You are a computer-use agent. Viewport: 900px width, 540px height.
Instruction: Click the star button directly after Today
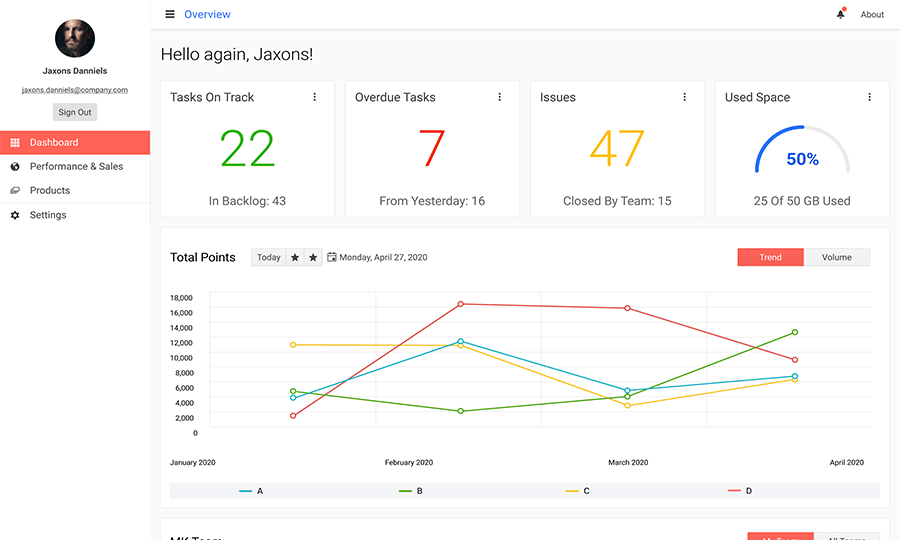(x=295, y=257)
